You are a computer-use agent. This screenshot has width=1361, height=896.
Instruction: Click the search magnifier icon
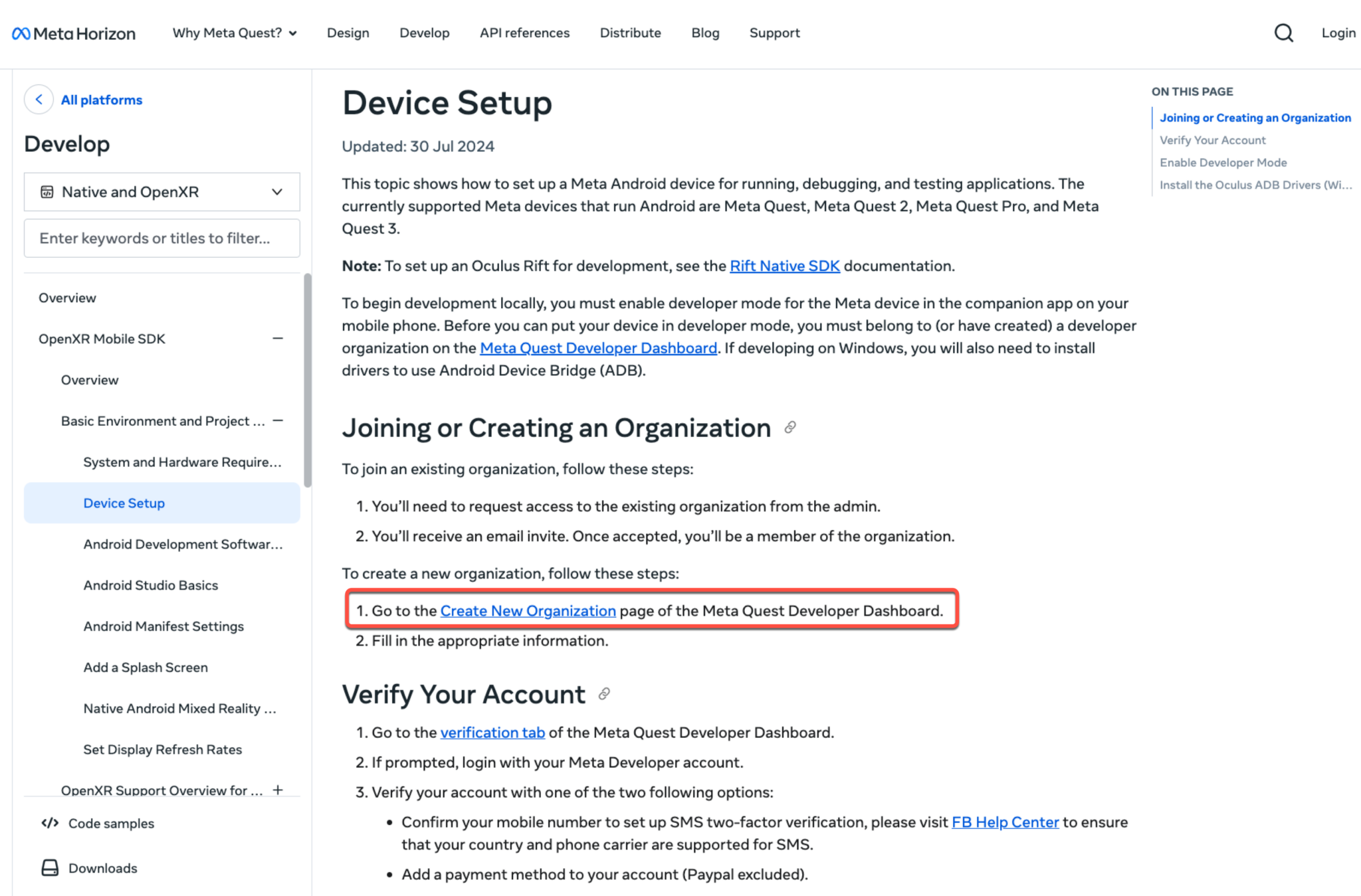(1283, 33)
